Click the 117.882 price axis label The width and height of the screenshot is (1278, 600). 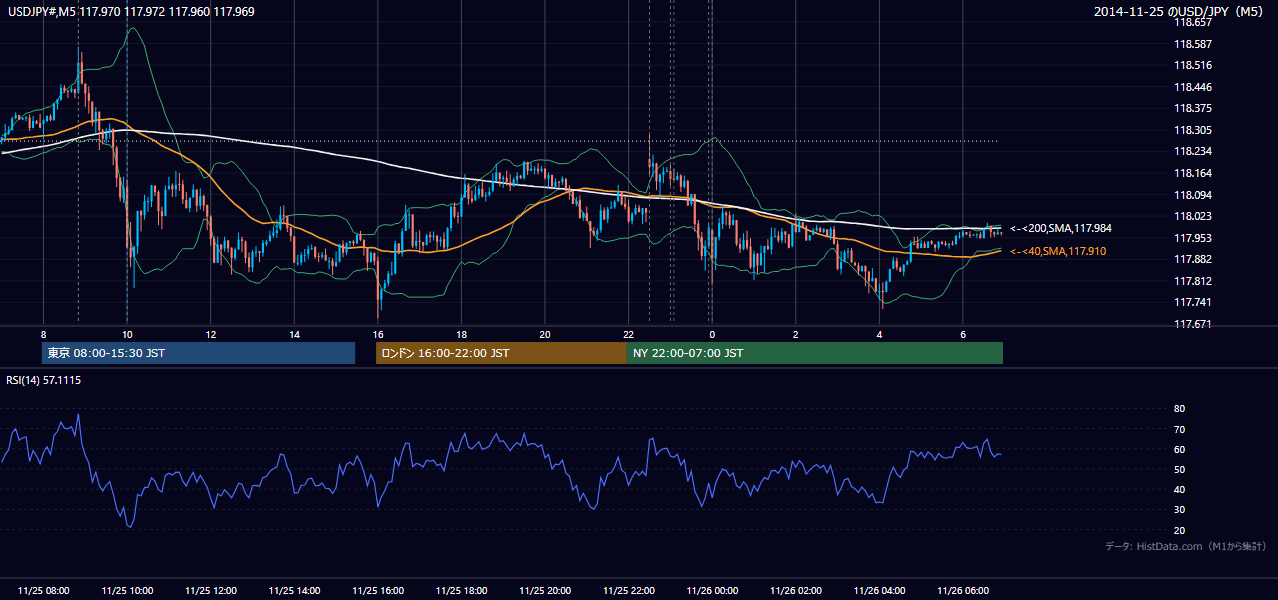tap(1192, 259)
